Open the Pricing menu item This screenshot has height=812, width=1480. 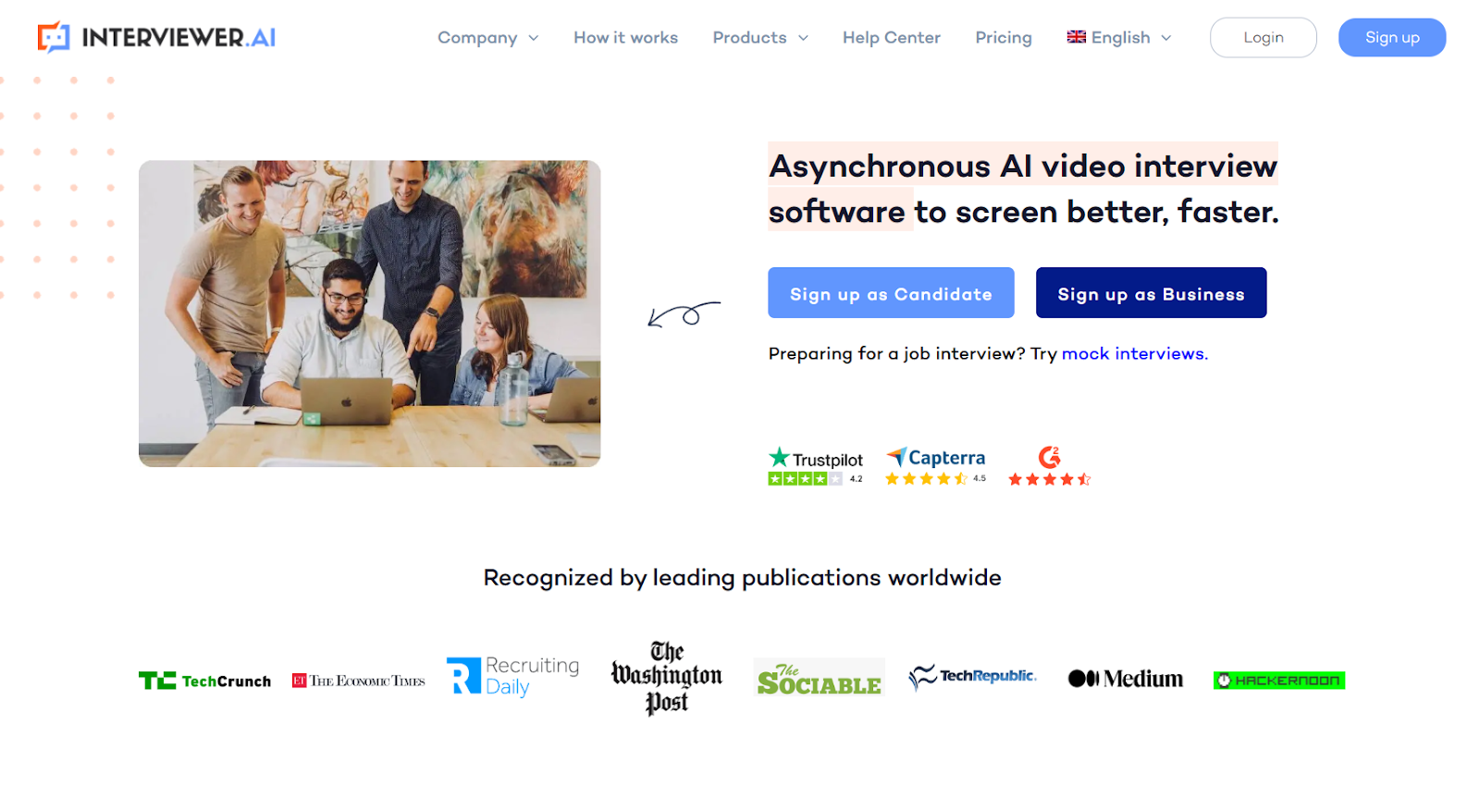pyautogui.click(x=1003, y=38)
